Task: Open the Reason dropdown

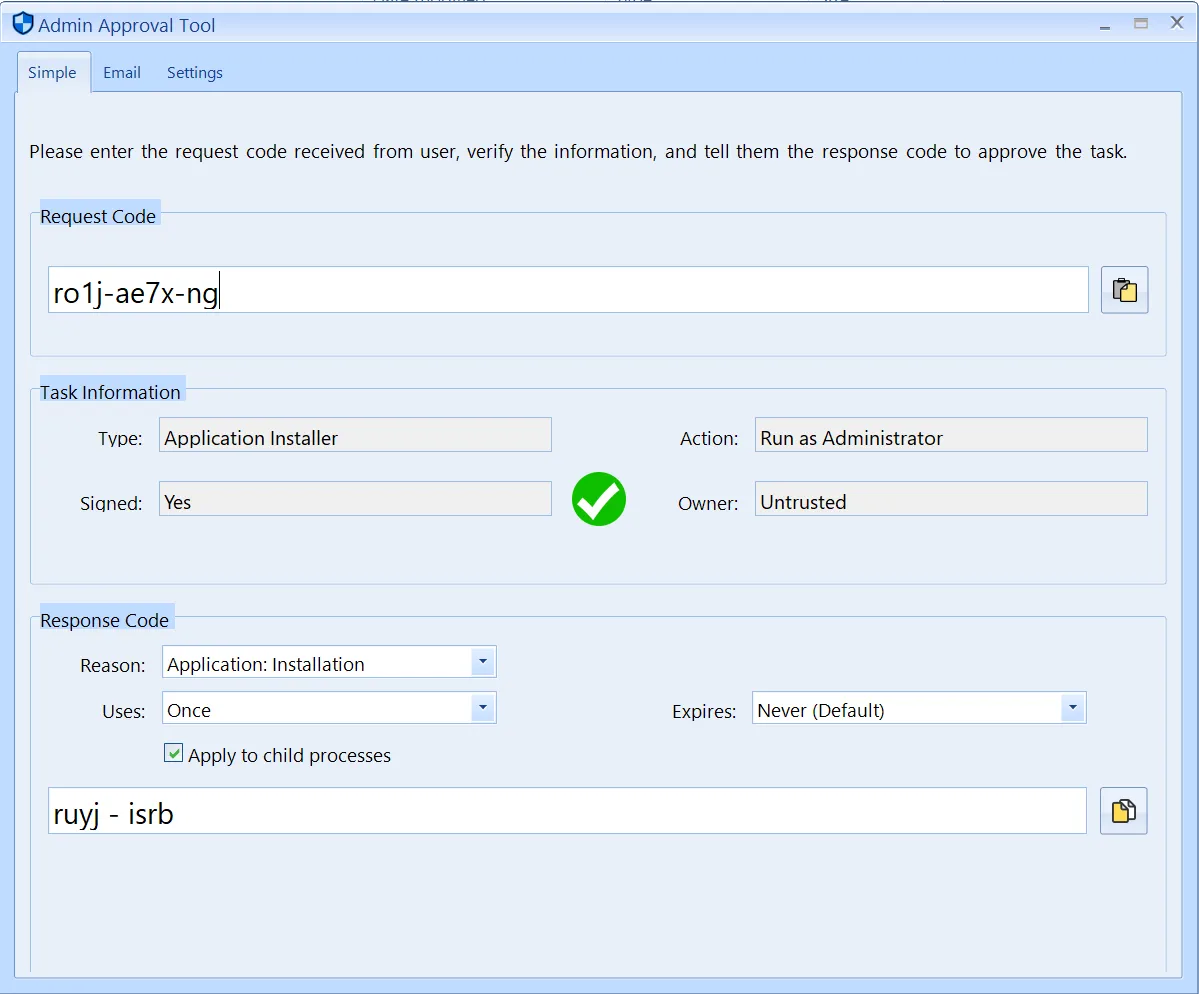Action: 483,661
